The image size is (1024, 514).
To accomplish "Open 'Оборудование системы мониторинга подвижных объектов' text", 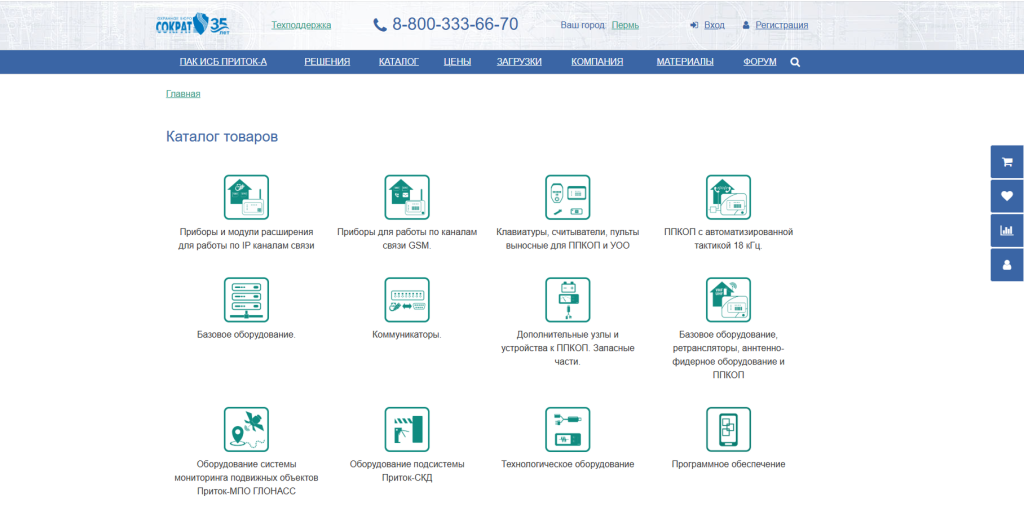I will click(246, 478).
